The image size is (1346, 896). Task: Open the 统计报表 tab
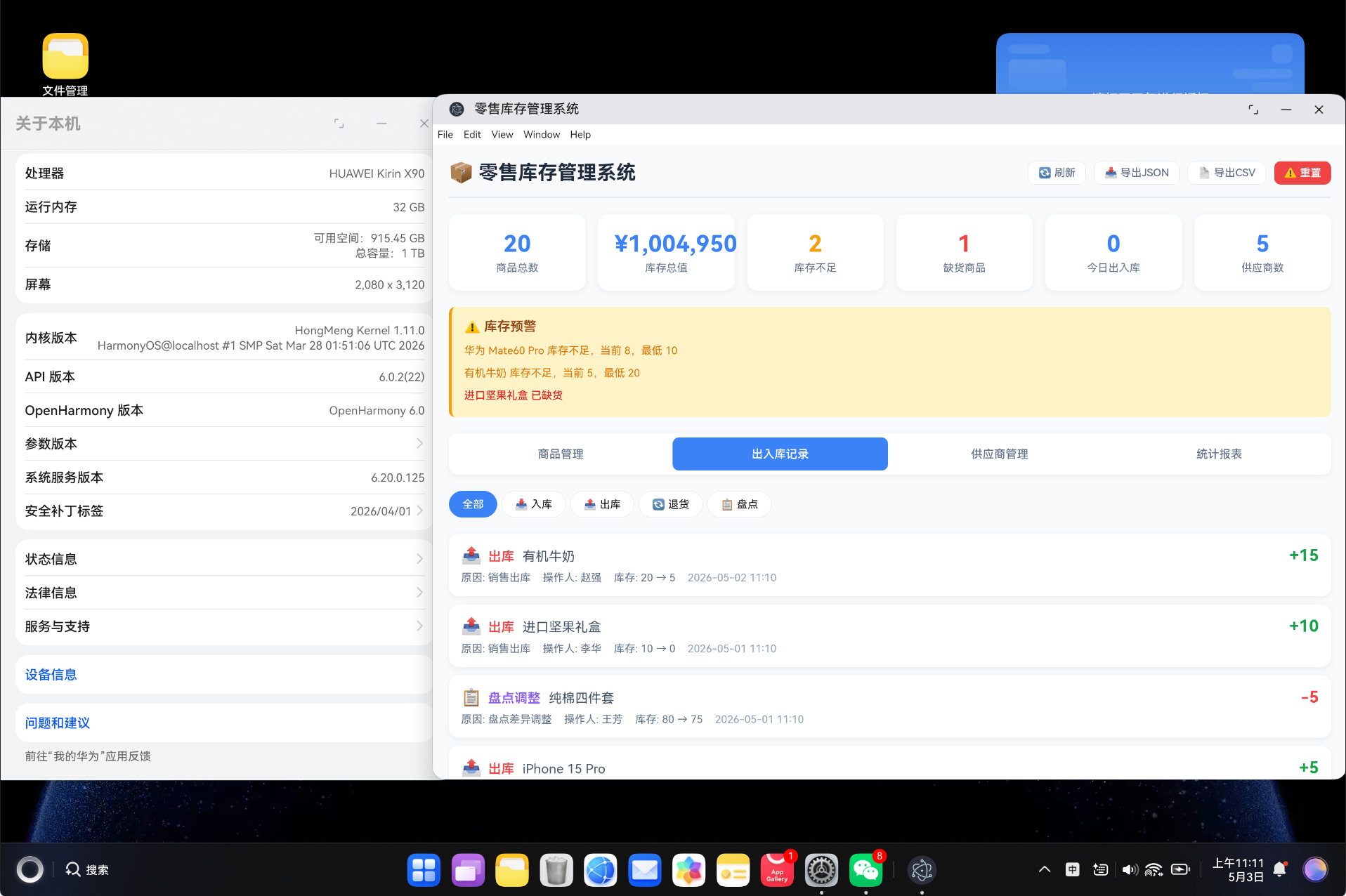pos(1219,454)
